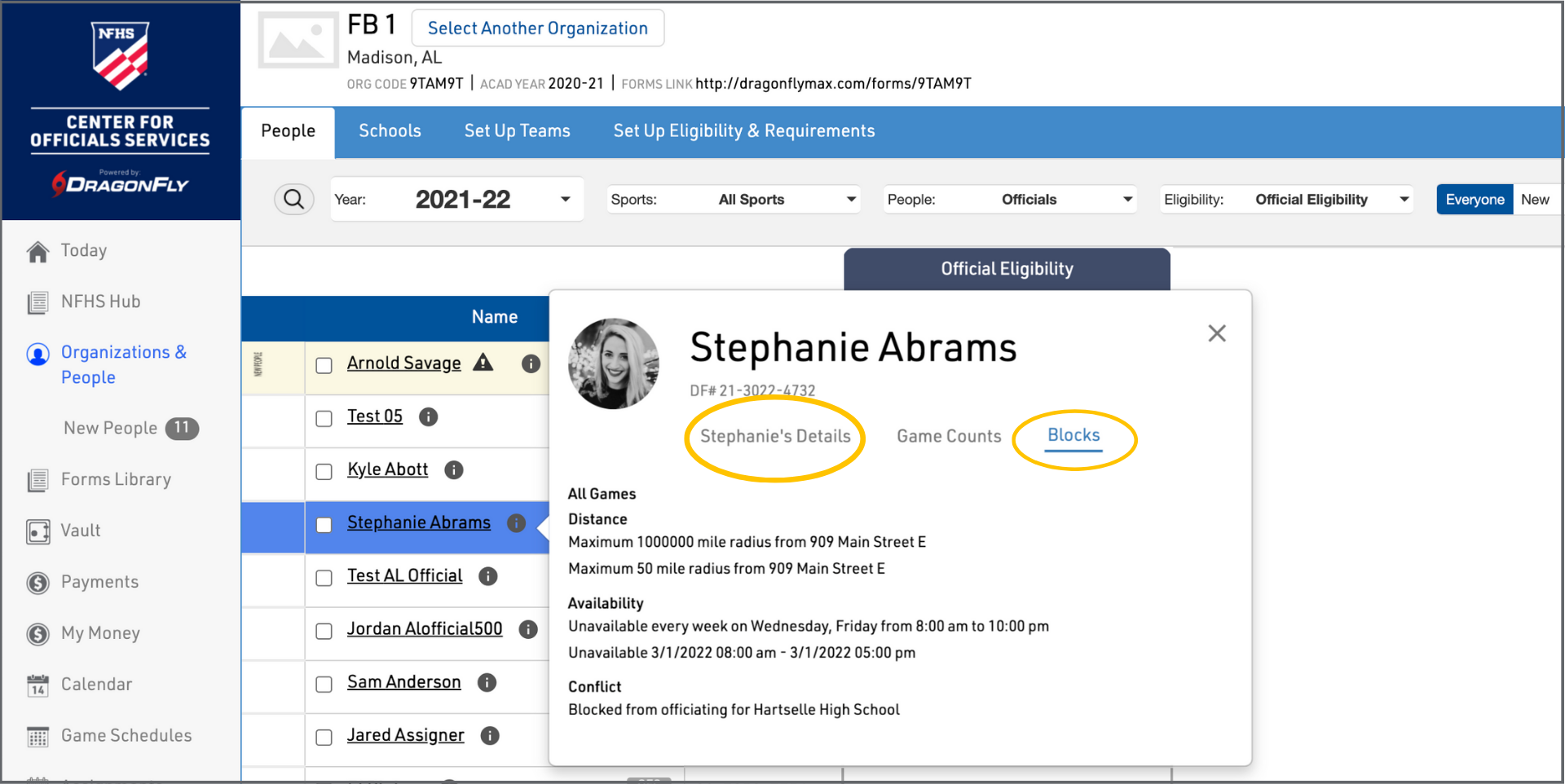Open Jared Assigner's name link
Screen dimensions: 1565x784
click(405, 735)
